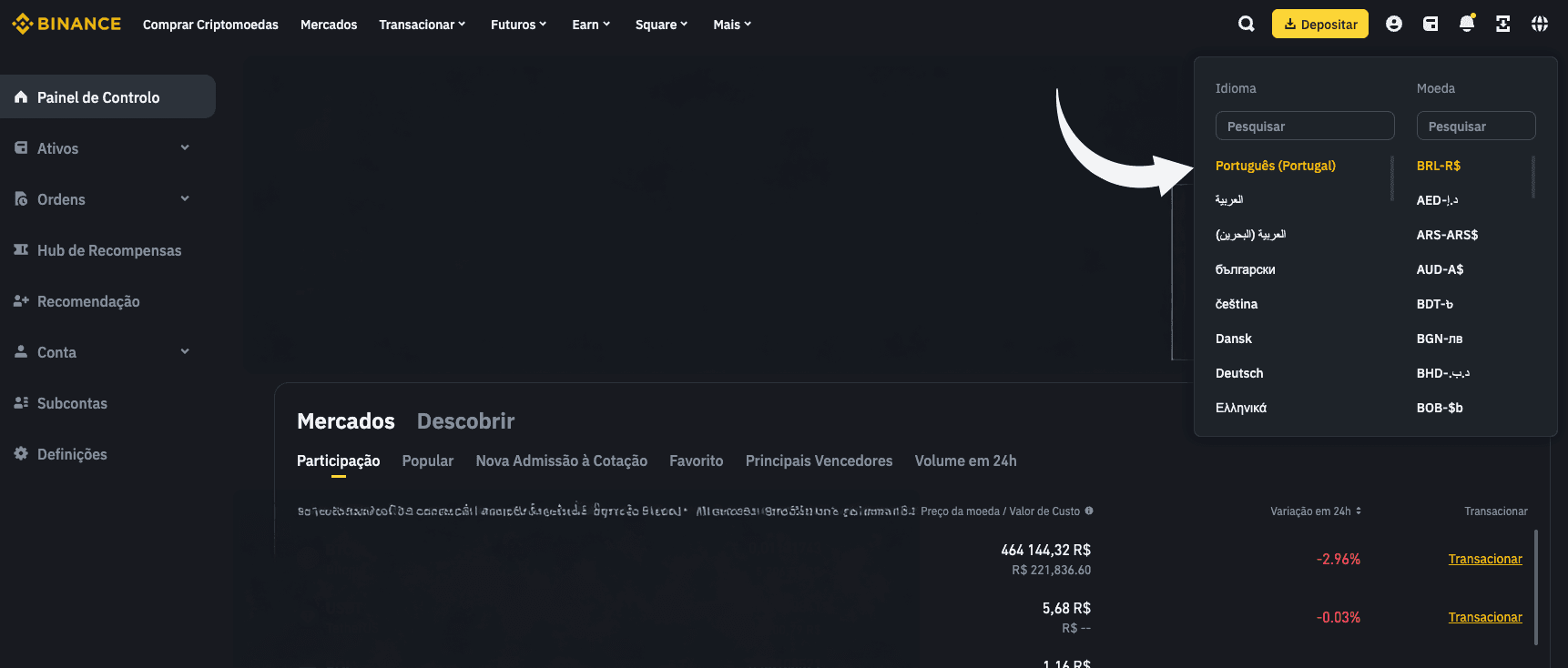Screen dimensions: 1568x668
Task: Select Ελληνικά language
Action: pyautogui.click(x=1241, y=408)
